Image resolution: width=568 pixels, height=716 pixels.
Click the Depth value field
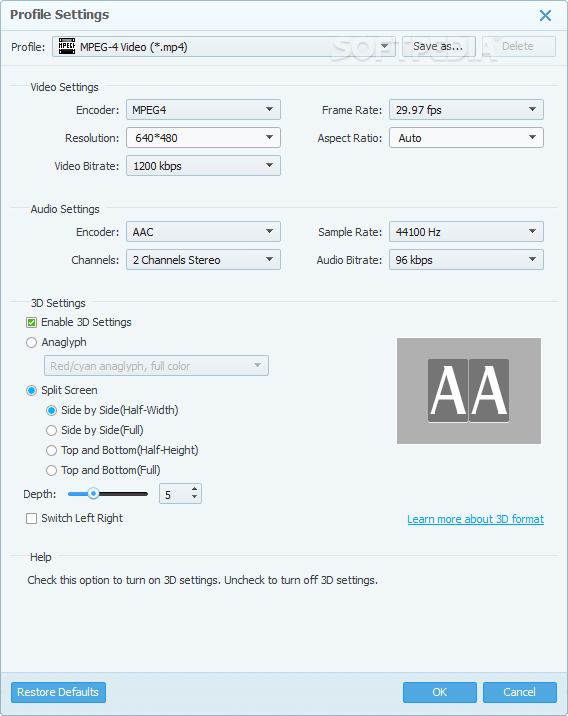[x=174, y=494]
